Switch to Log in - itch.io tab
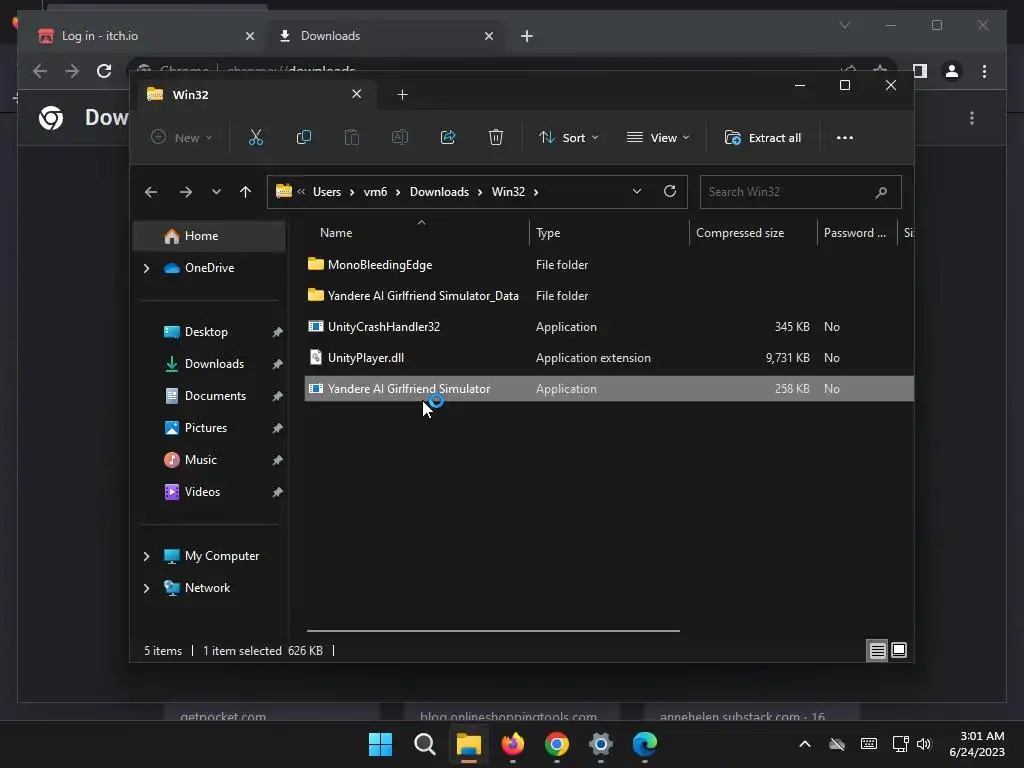Screen dimensions: 1024x768 (x=145, y=36)
